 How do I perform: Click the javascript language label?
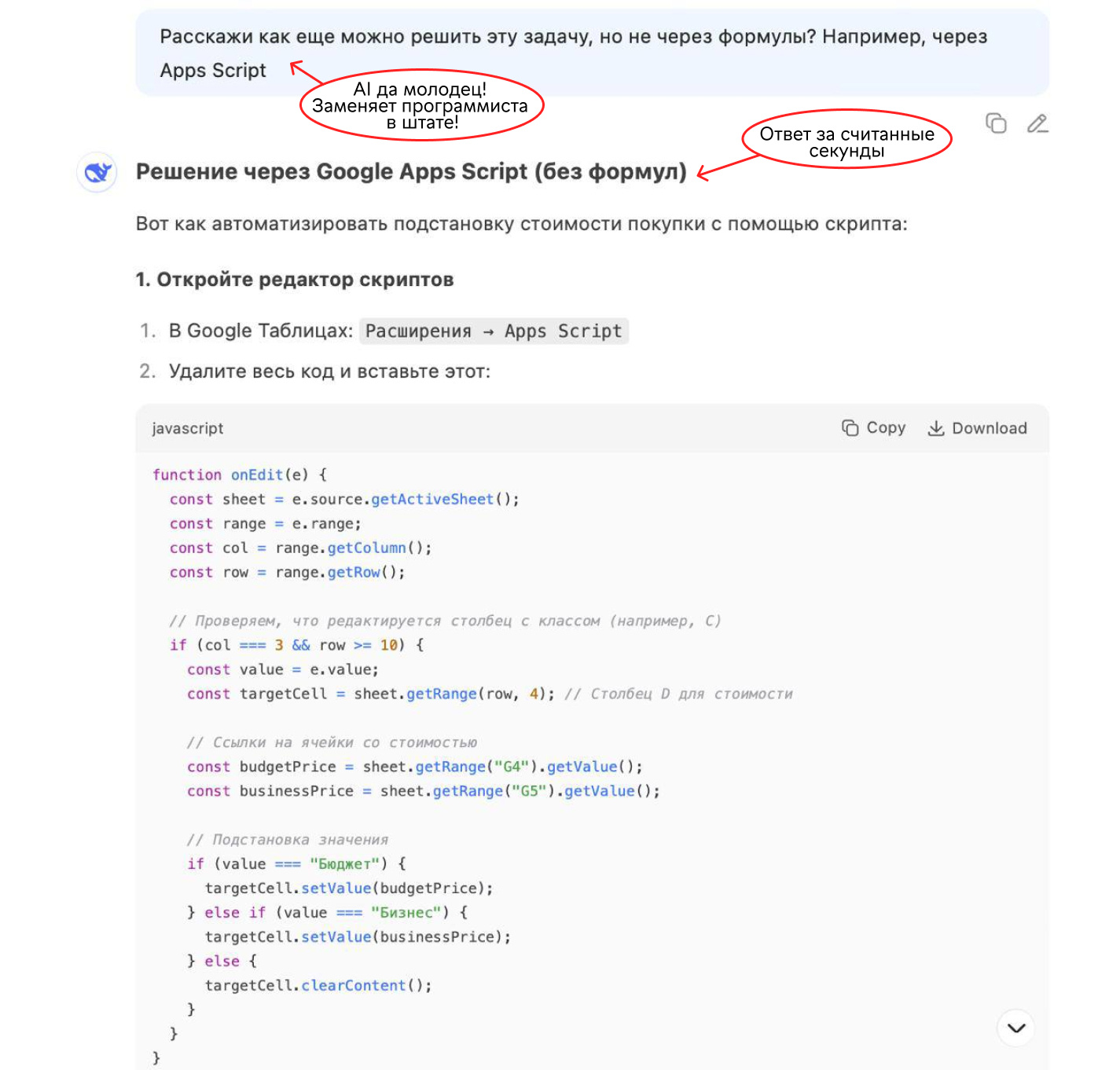click(x=187, y=428)
